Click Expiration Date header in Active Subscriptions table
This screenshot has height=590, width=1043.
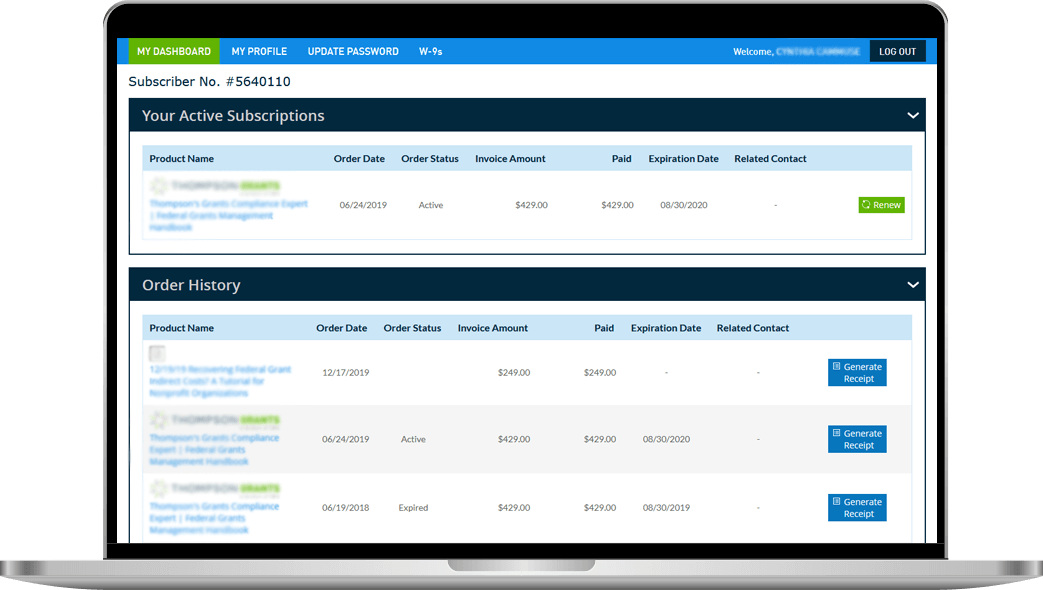pyautogui.click(x=683, y=159)
